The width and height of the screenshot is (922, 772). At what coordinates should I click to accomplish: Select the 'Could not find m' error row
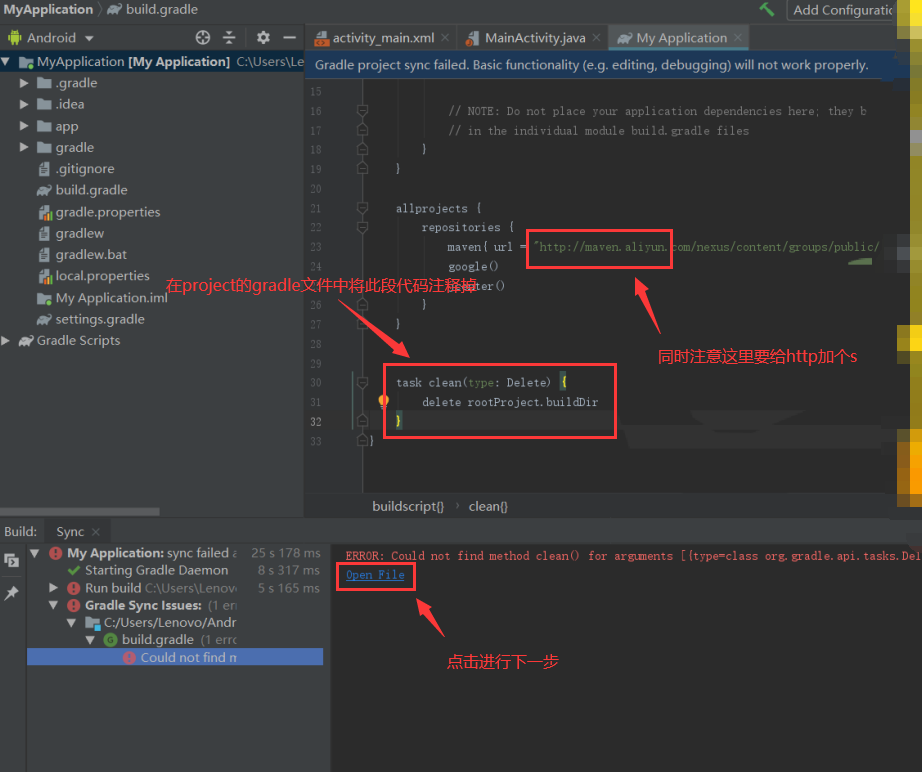point(175,657)
